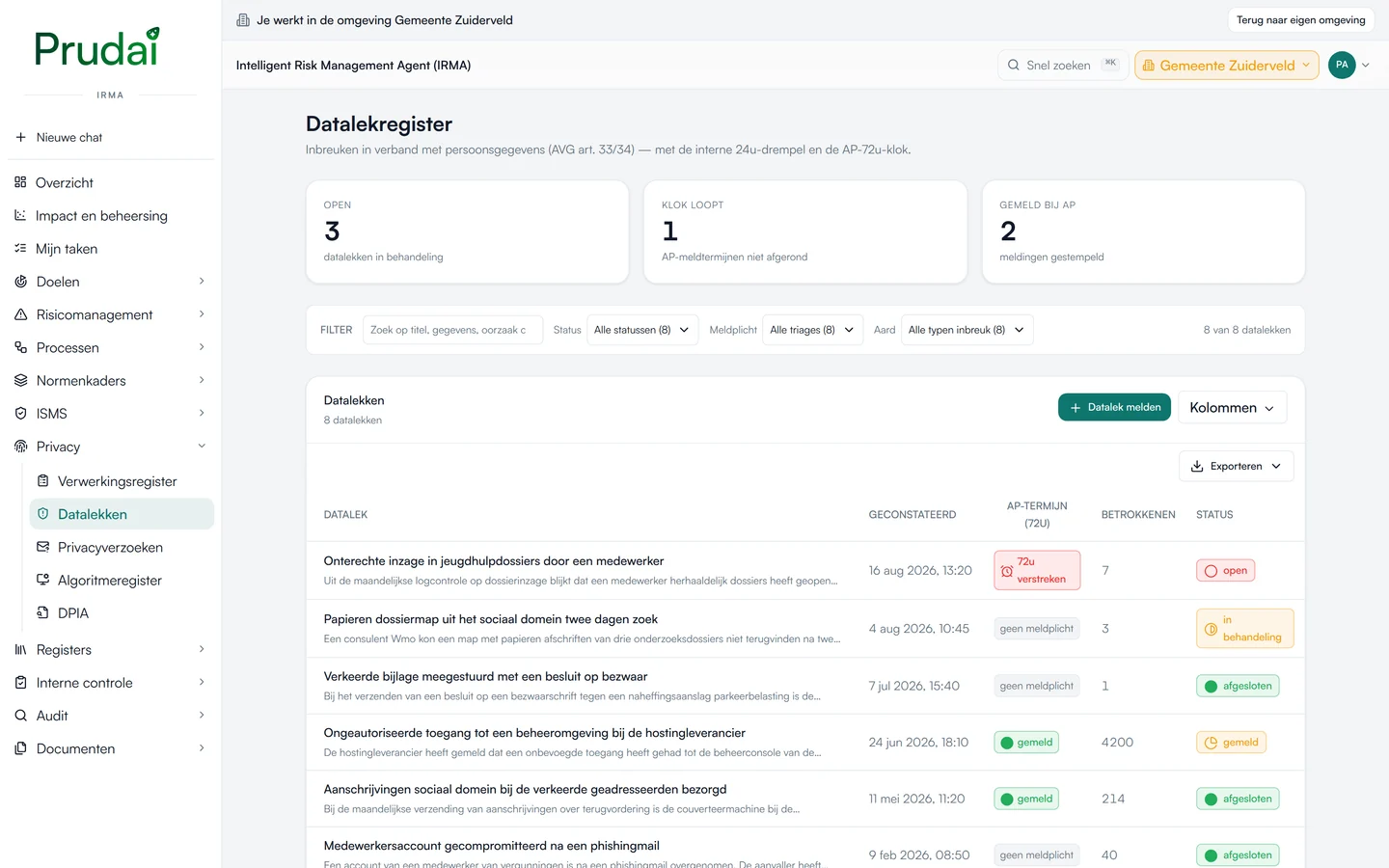The width and height of the screenshot is (1389, 868).
Task: Open the Datalekken sidebar item
Action: 122,514
